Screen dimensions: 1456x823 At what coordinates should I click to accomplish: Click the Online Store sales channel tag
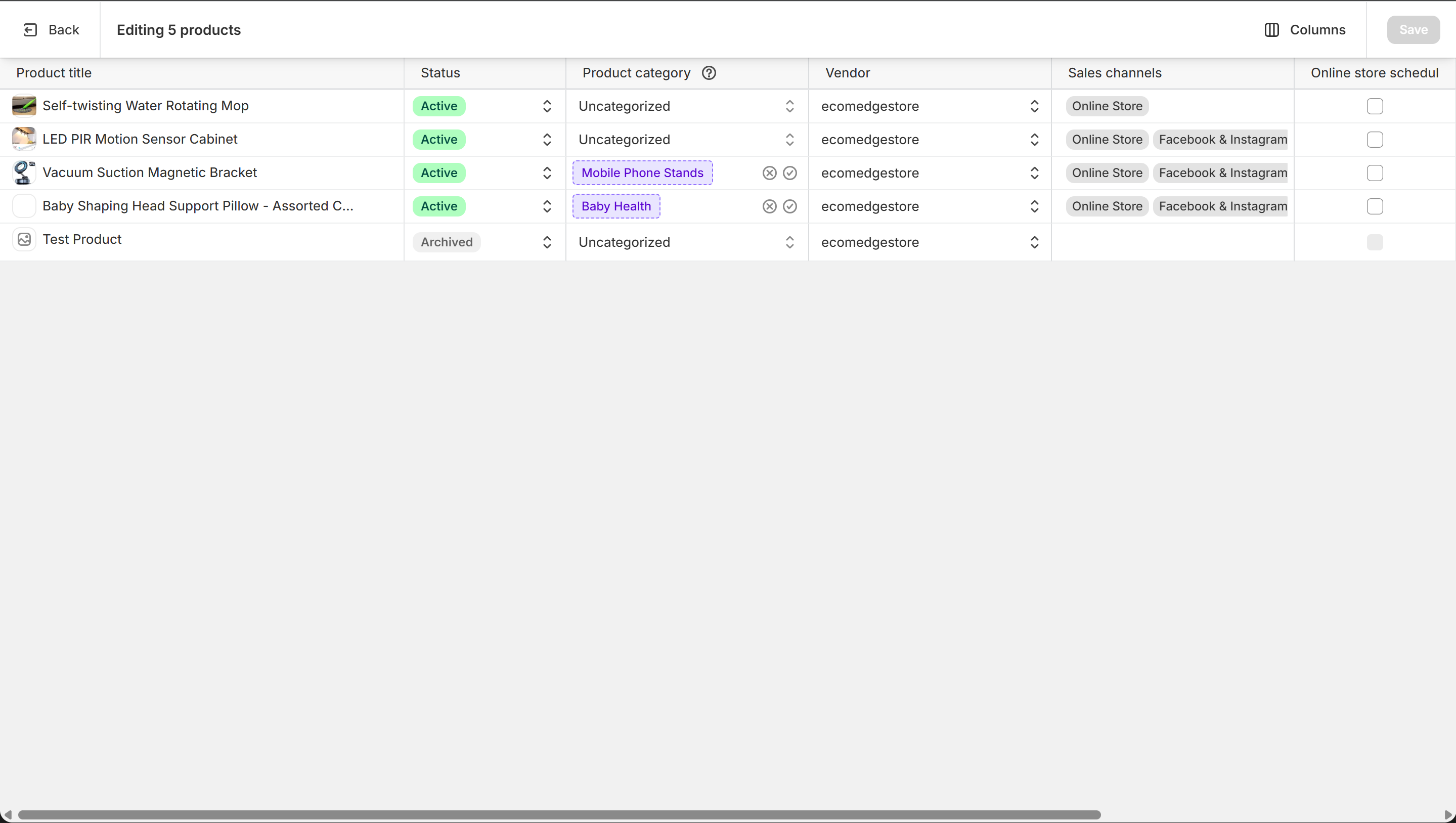[x=1107, y=106]
